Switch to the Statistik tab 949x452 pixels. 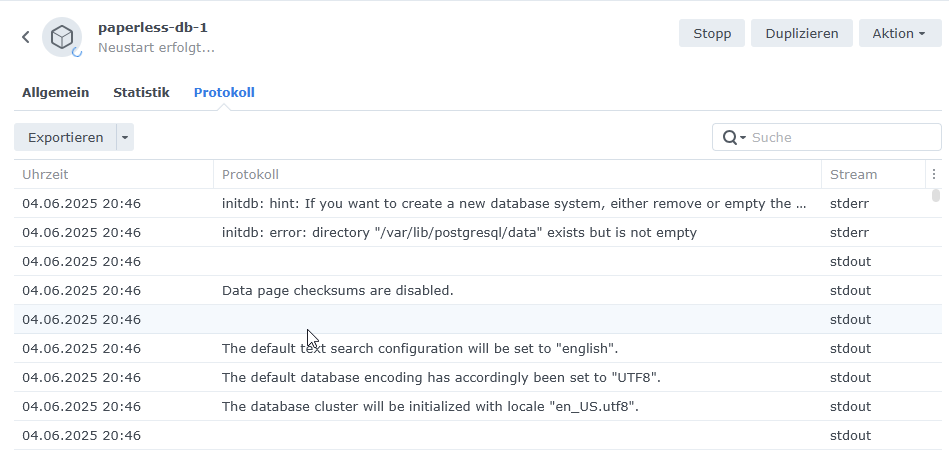click(x=141, y=93)
